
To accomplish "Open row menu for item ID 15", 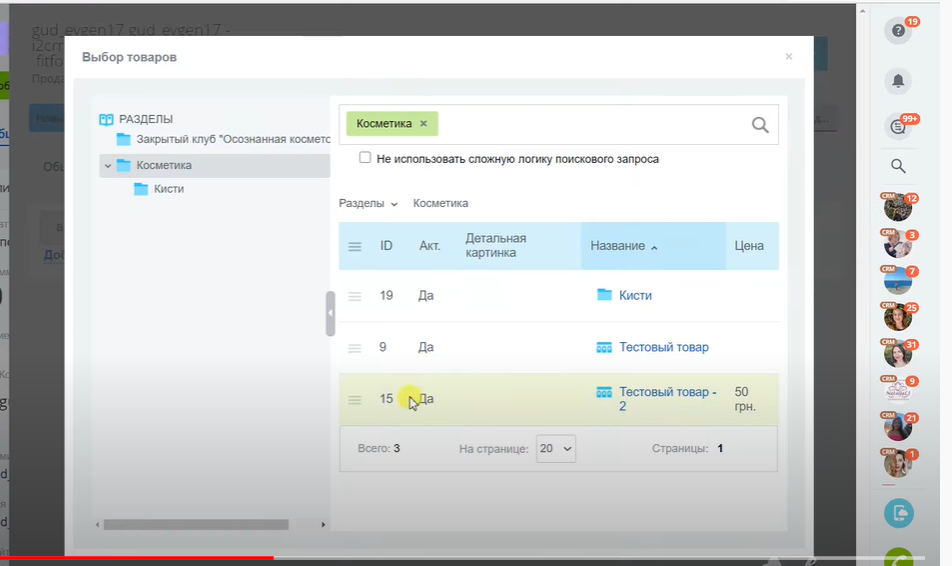I will (355, 400).
